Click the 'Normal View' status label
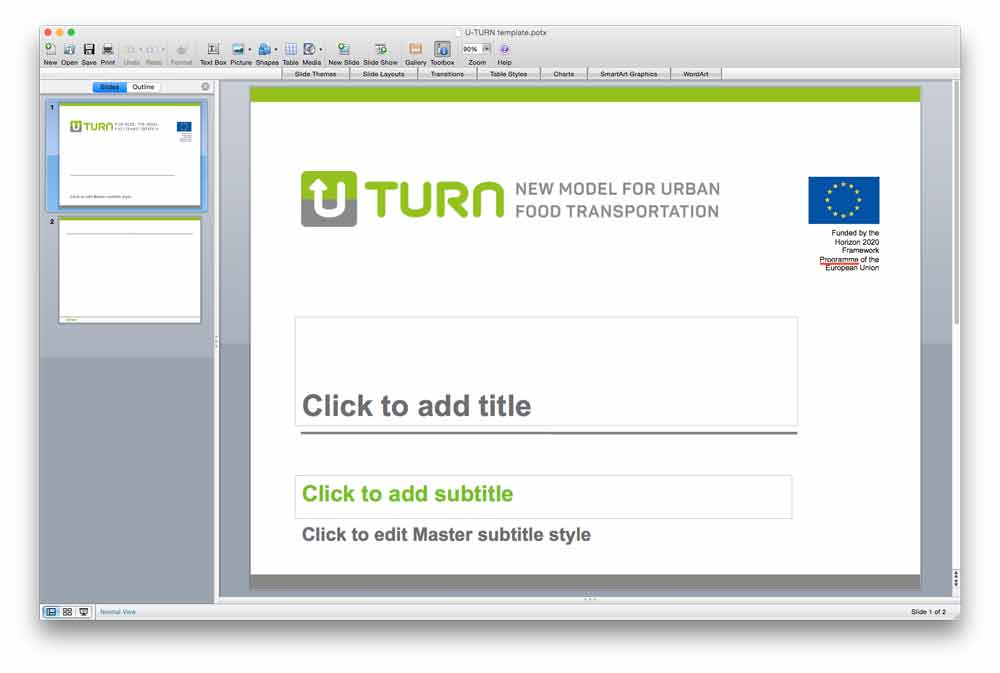The height and width of the screenshot is (673, 1000). click(118, 612)
